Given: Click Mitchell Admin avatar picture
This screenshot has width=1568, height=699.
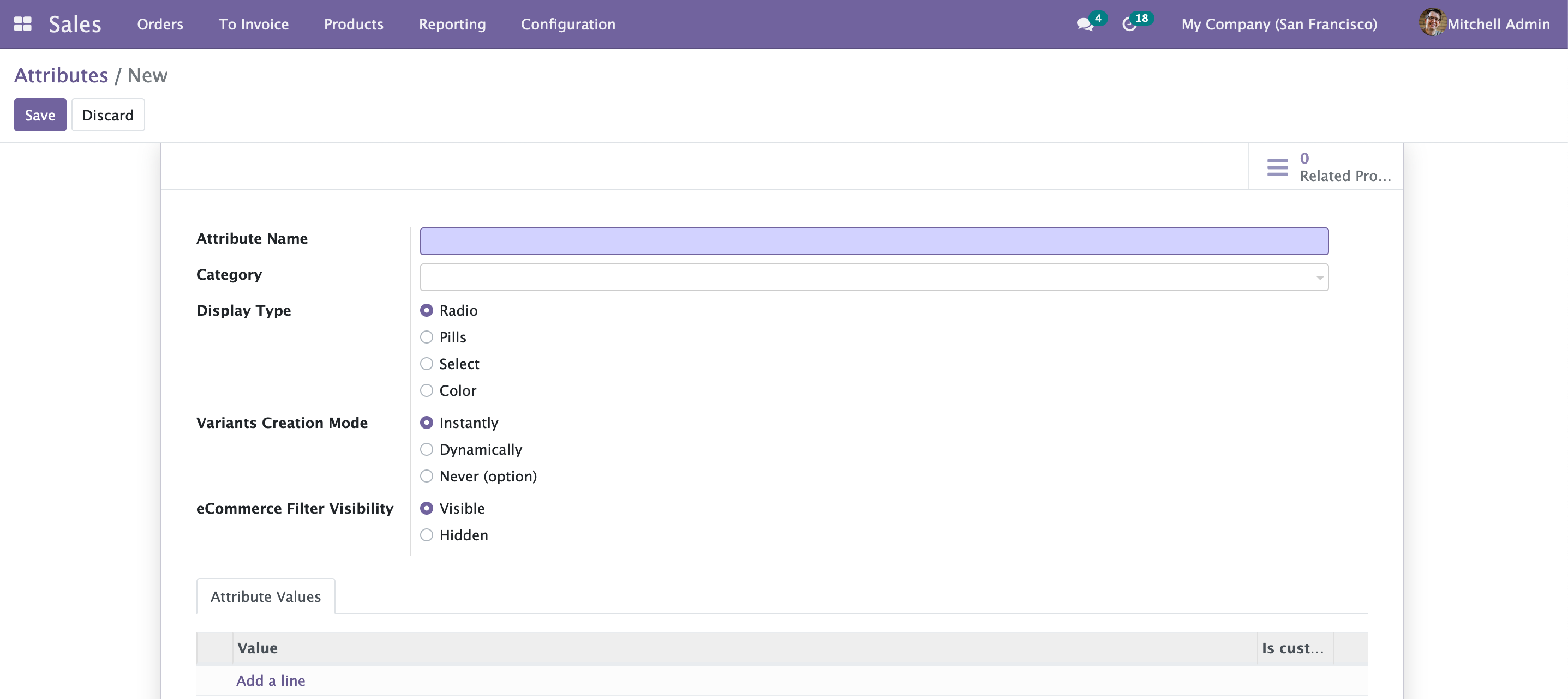Looking at the screenshot, I should [x=1432, y=22].
